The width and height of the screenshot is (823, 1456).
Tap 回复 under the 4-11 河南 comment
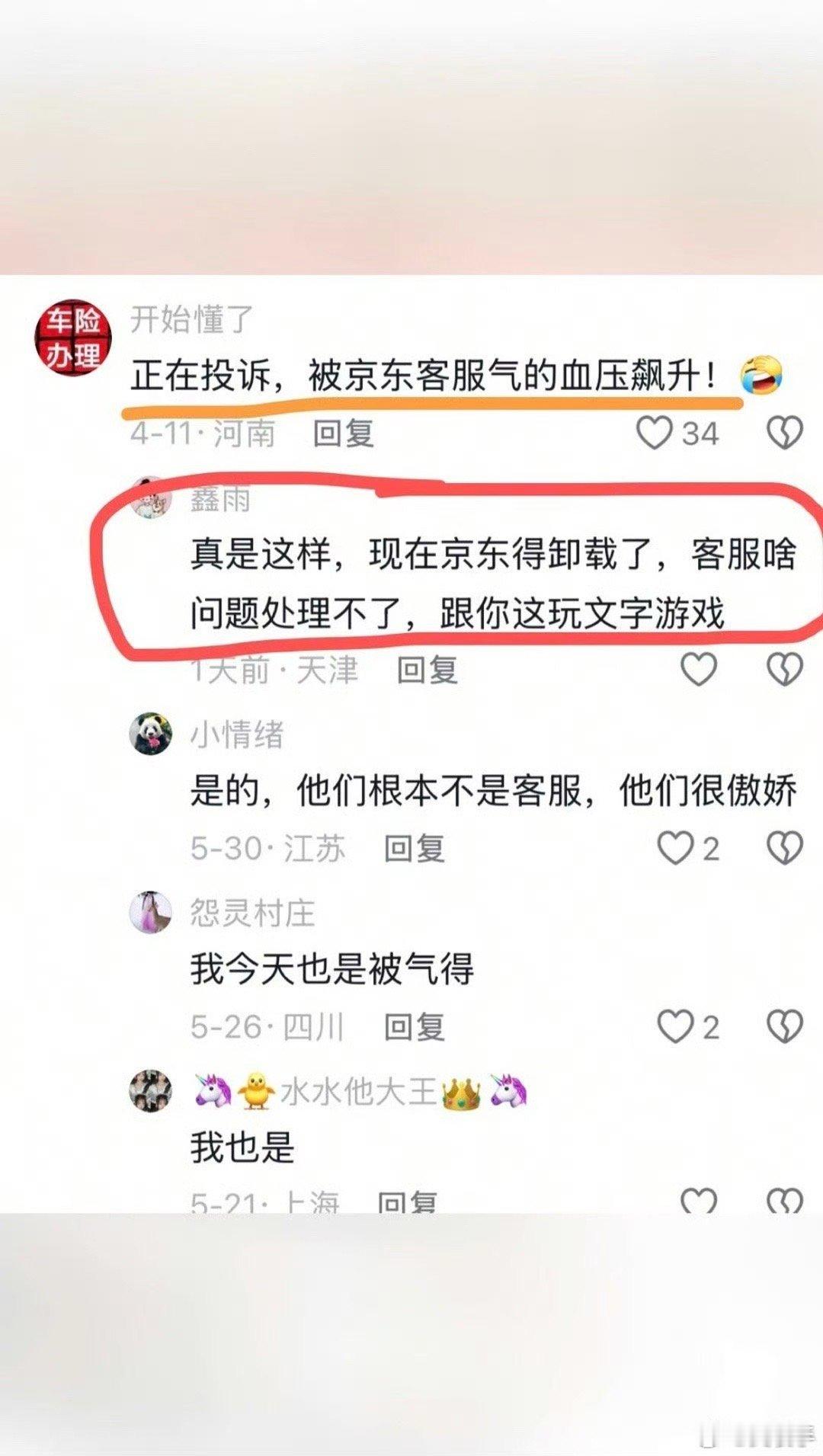click(x=344, y=434)
